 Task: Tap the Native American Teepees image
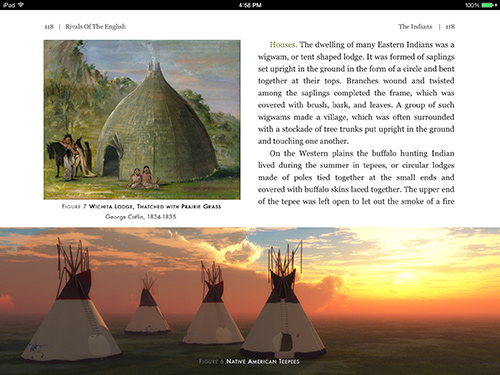250,301
